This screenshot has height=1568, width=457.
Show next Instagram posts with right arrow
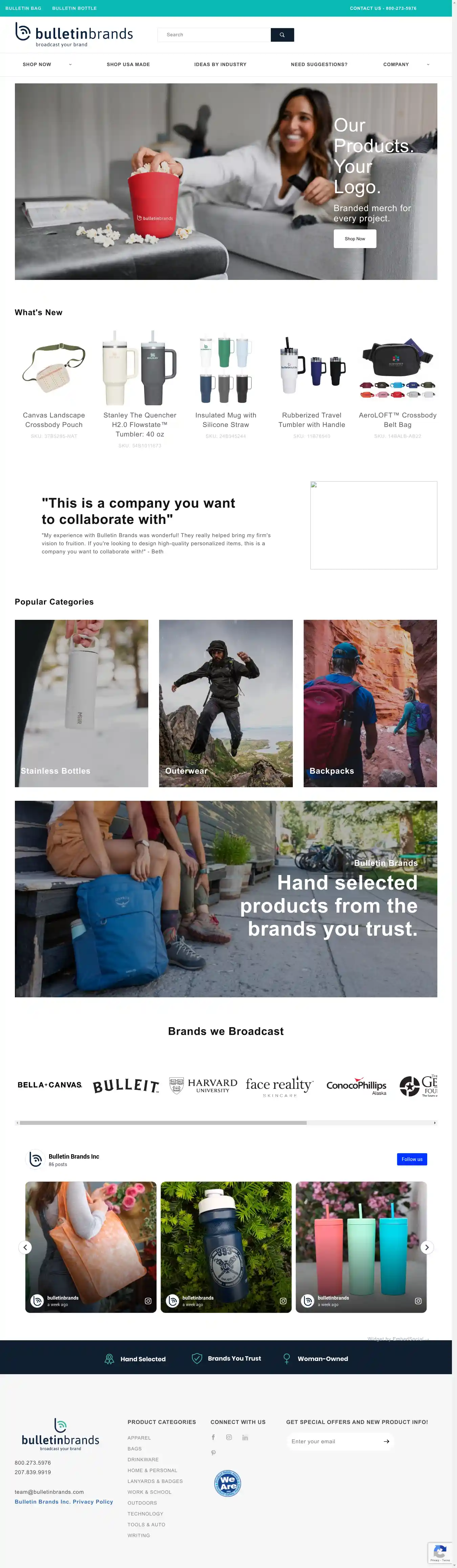(x=427, y=1247)
